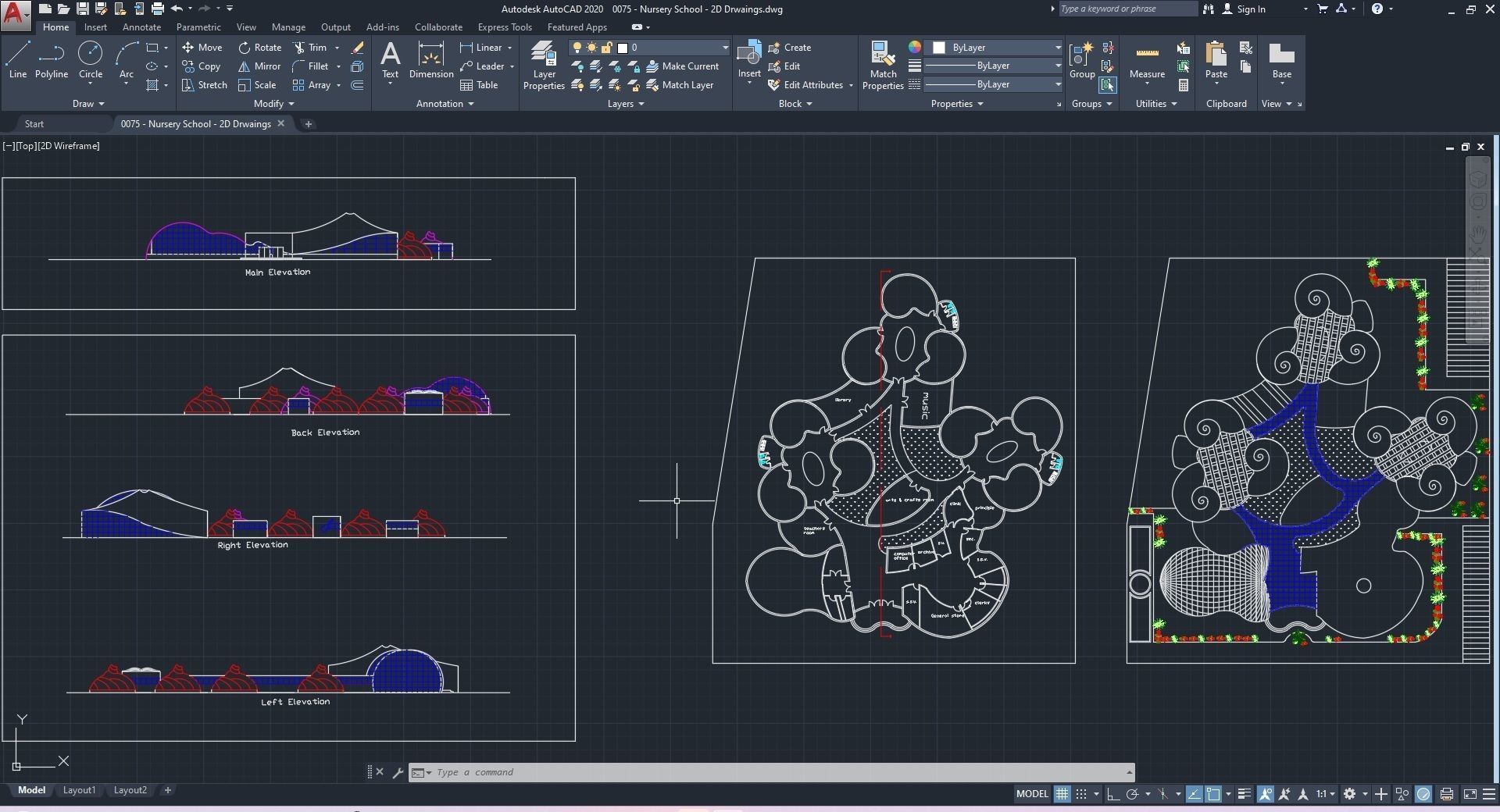1500x812 pixels.
Task: Insert a Table from Annotation panel
Action: 479,85
